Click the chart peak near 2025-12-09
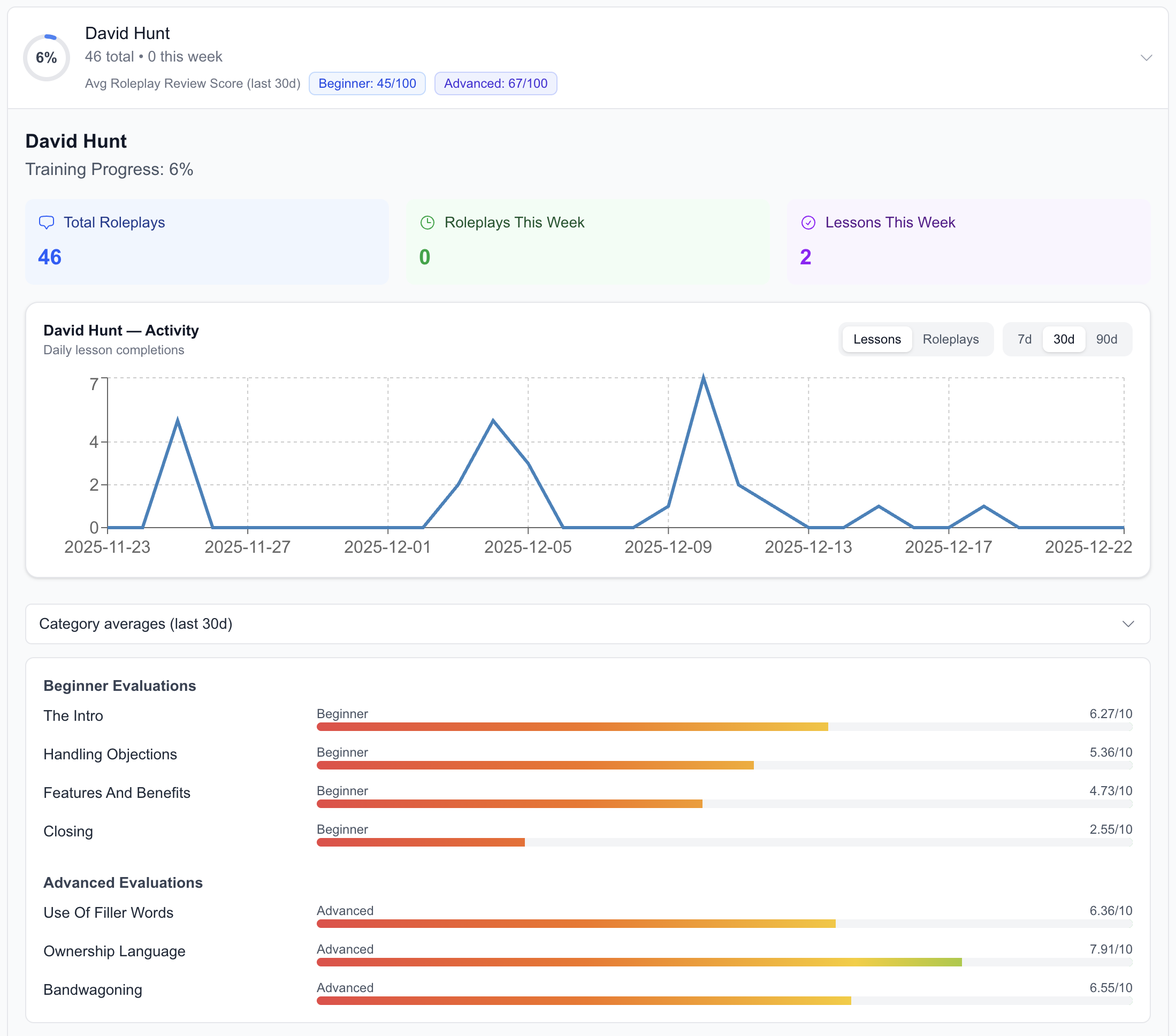Image resolution: width=1176 pixels, height=1036 pixels. tap(704, 375)
